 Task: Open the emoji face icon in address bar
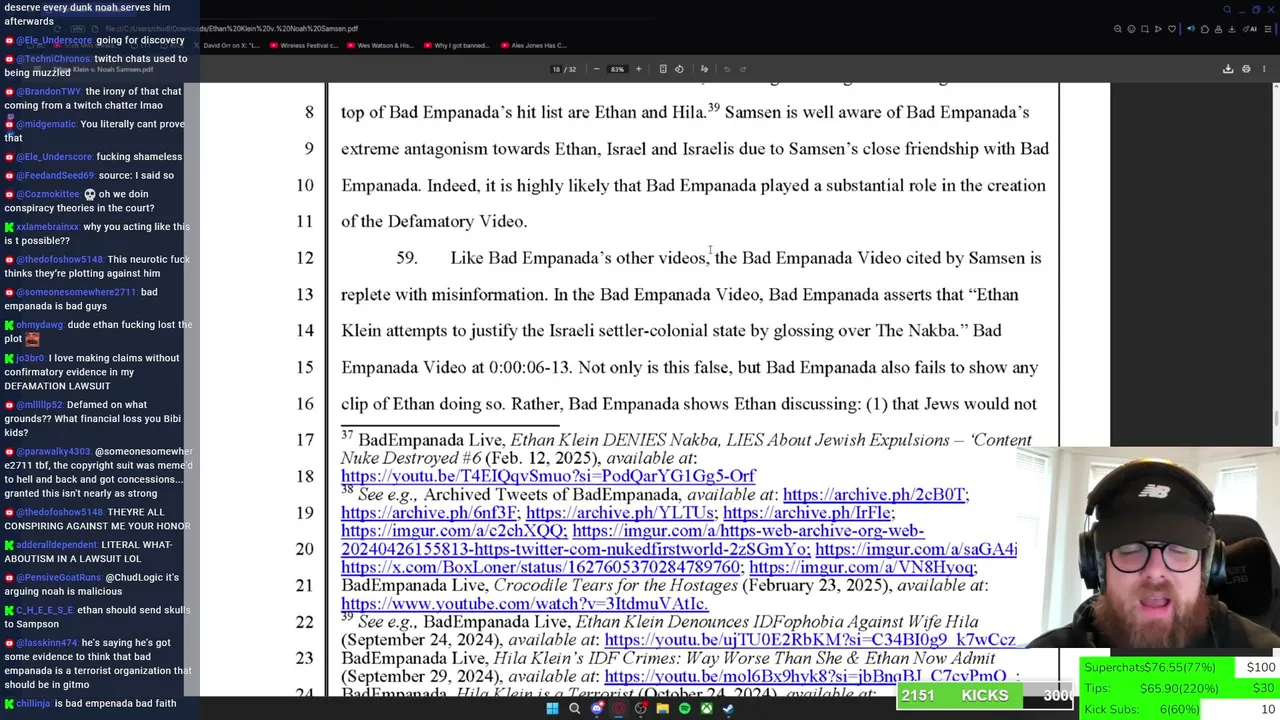pos(1131,29)
